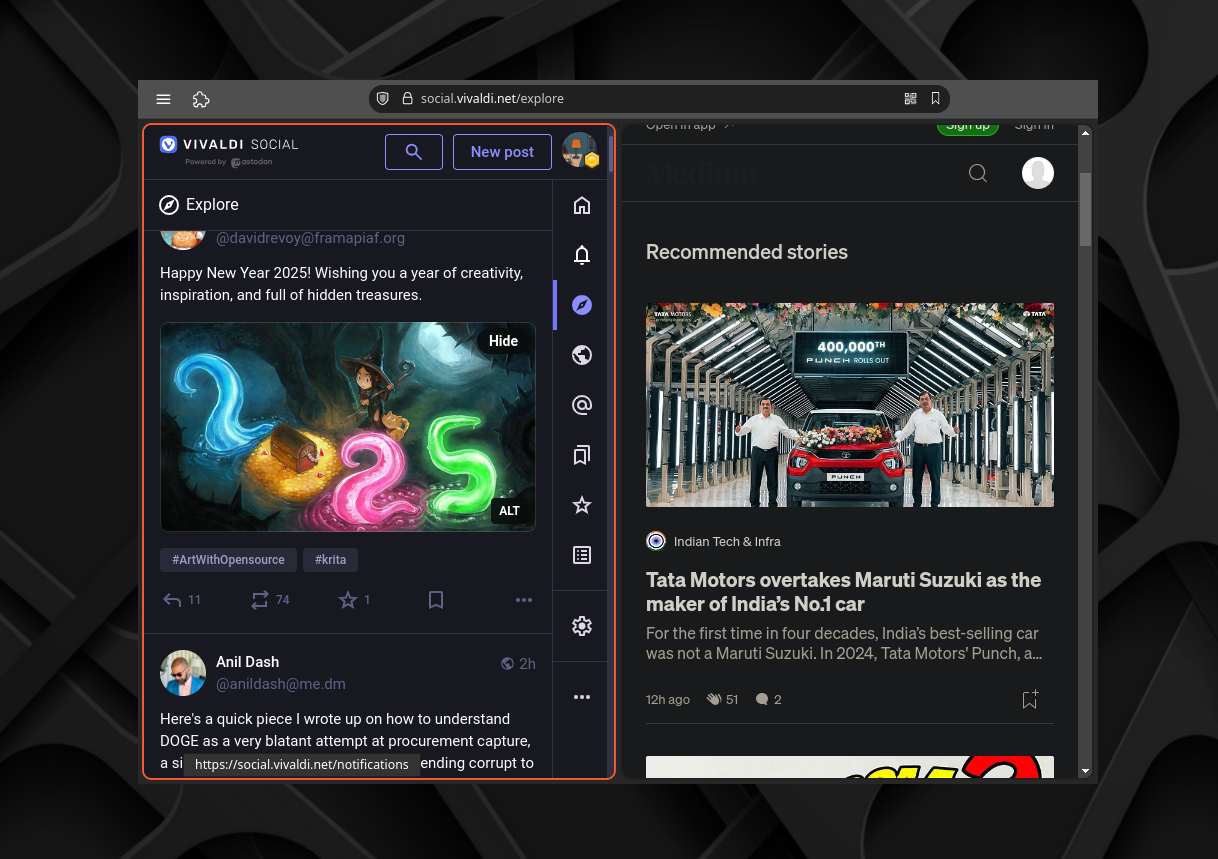Open @anildash@me.dm handle

coord(281,684)
